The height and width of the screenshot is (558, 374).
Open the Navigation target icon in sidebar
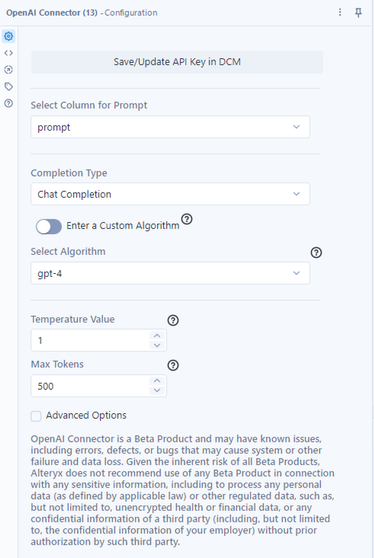(9, 70)
